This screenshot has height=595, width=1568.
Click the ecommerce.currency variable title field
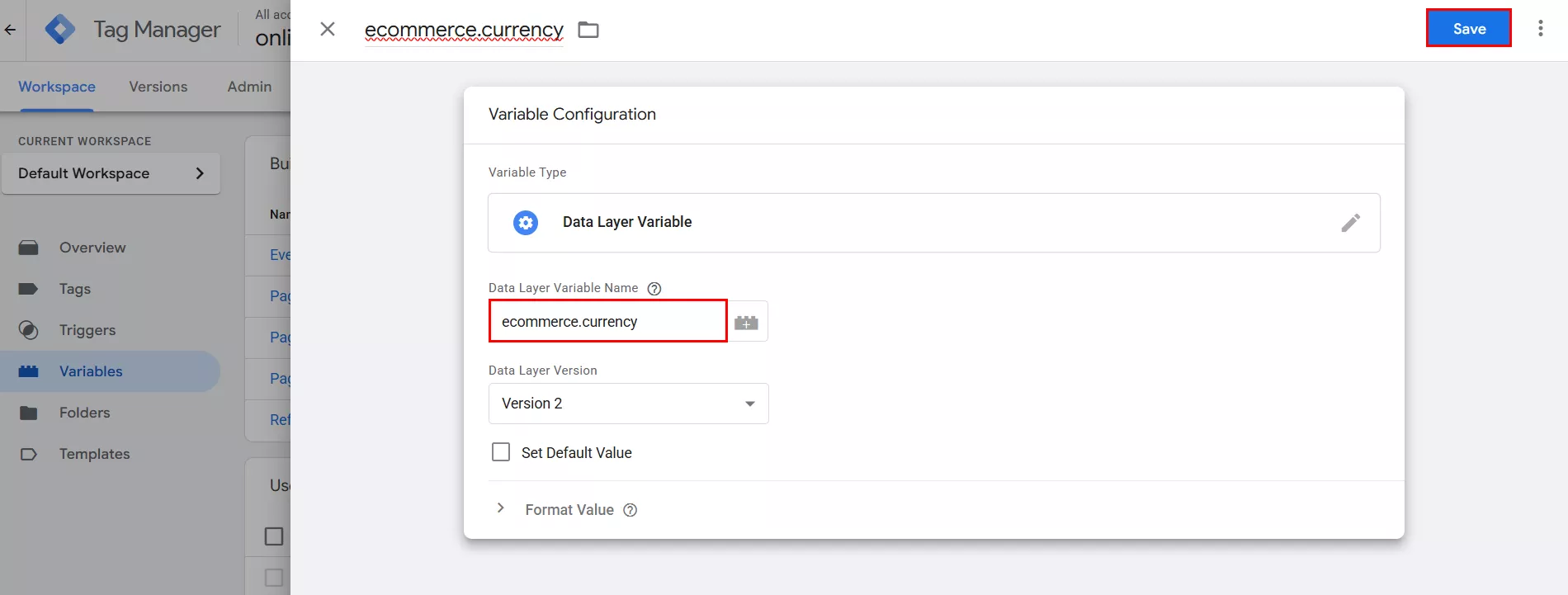(x=464, y=30)
